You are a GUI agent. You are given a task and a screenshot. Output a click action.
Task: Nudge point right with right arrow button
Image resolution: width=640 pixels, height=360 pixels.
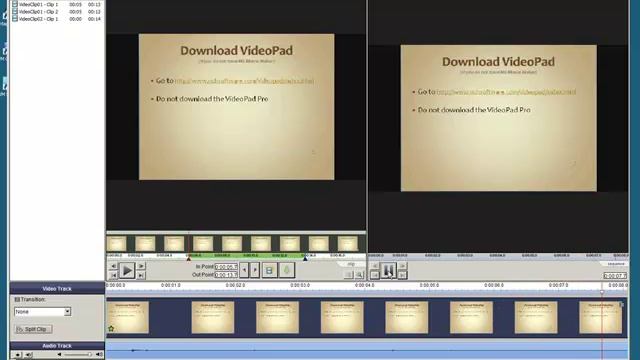pyautogui.click(x=255, y=270)
